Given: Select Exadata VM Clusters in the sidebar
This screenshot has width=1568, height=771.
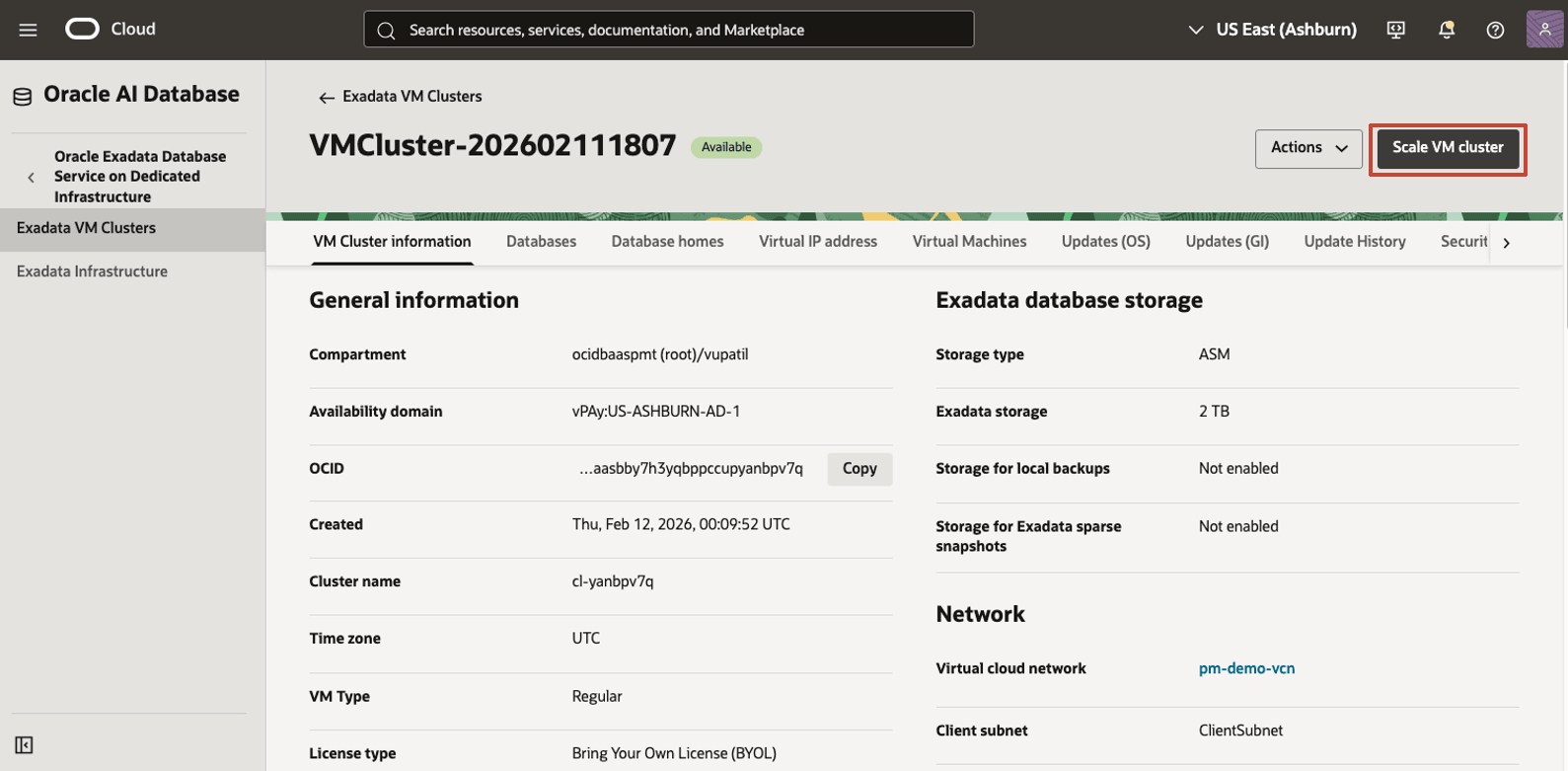Looking at the screenshot, I should [x=132, y=229].
